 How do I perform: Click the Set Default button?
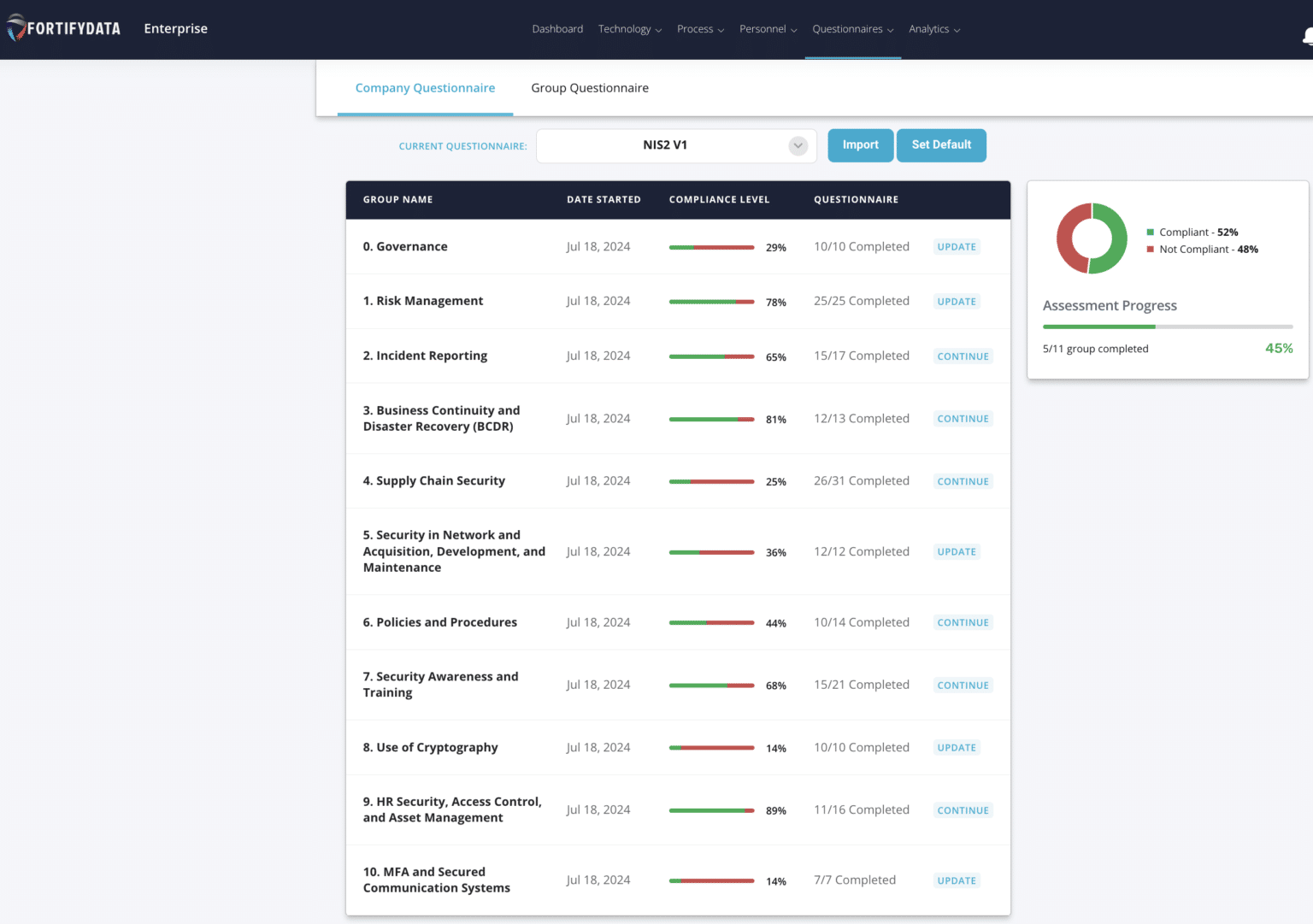coord(941,145)
